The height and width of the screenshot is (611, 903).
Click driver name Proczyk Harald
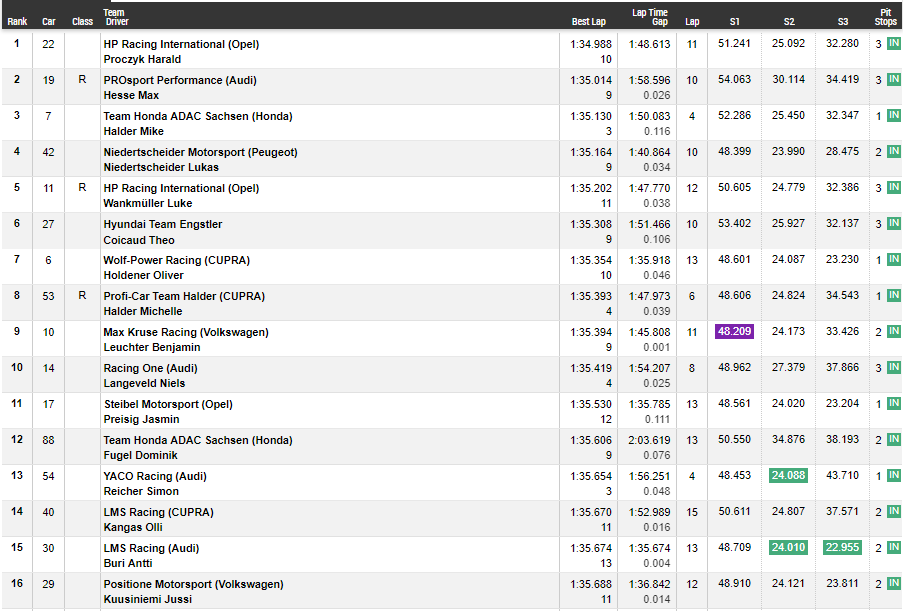(x=142, y=59)
